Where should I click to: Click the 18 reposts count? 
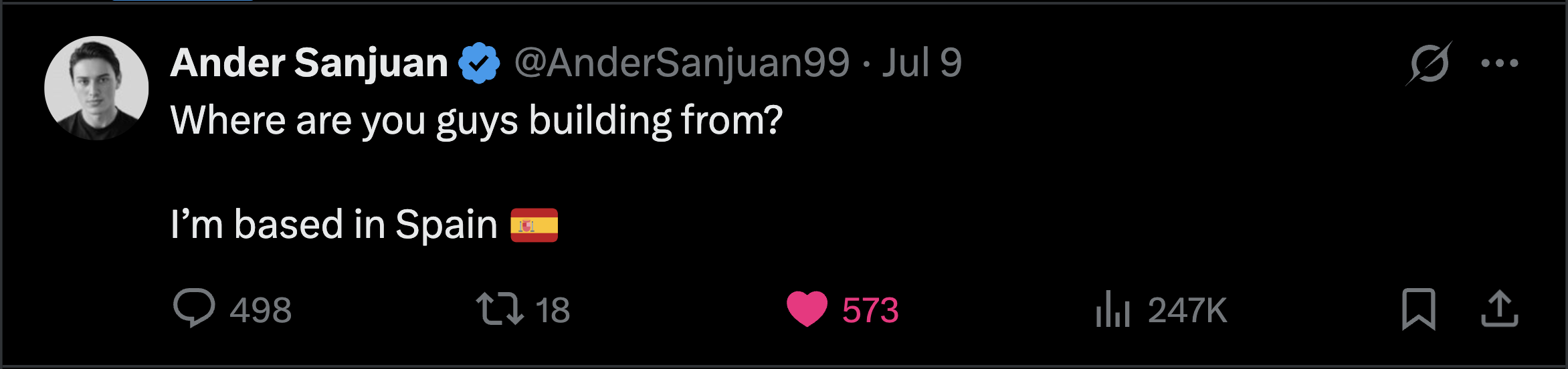coord(553,311)
